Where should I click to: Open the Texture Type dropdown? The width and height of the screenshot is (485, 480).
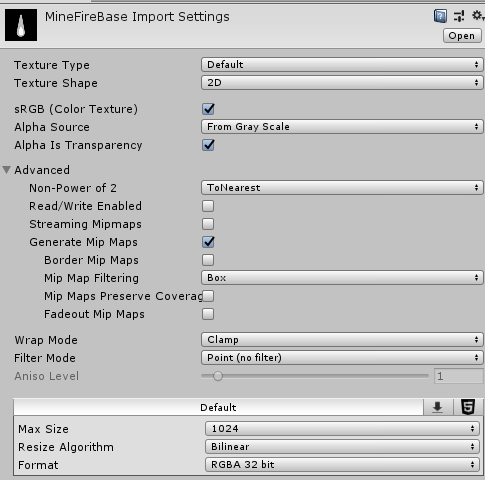[342, 65]
